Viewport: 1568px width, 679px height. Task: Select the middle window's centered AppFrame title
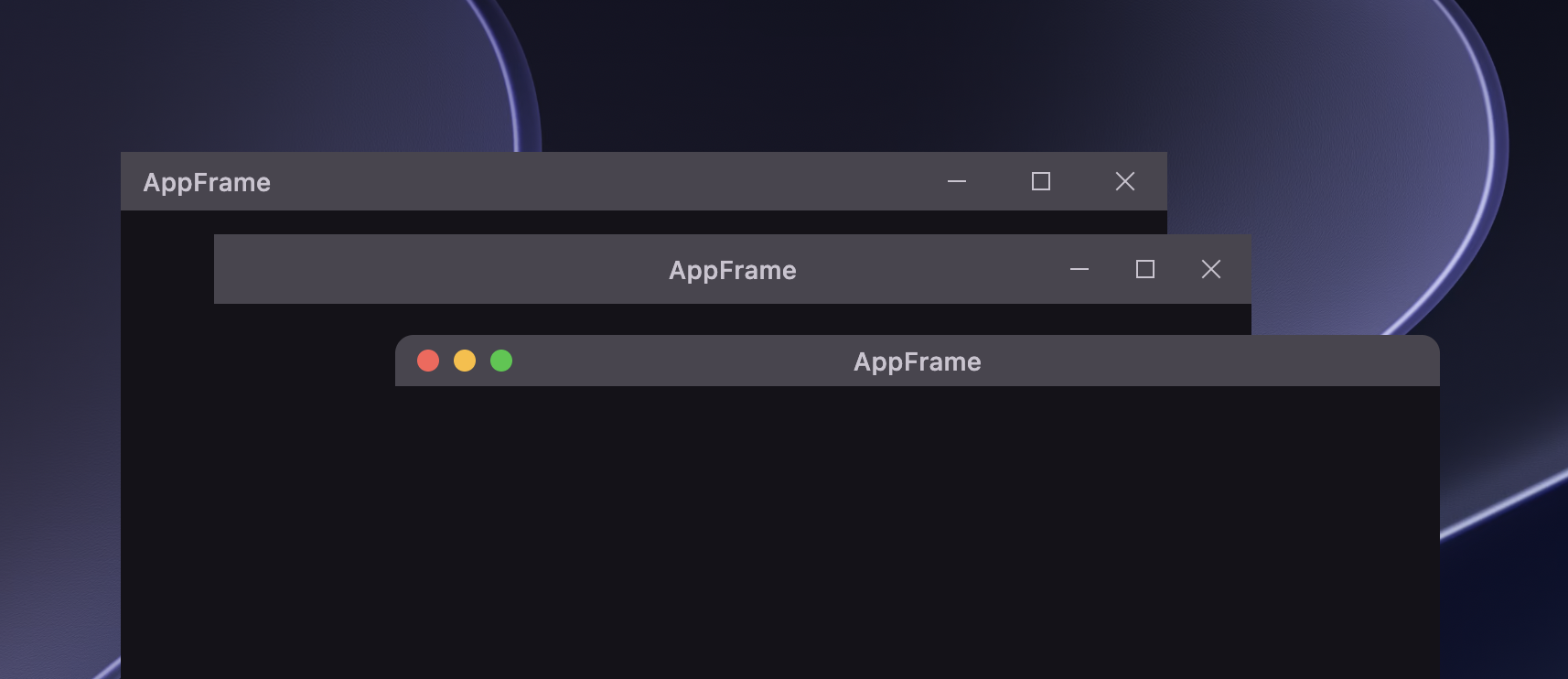[x=733, y=271]
